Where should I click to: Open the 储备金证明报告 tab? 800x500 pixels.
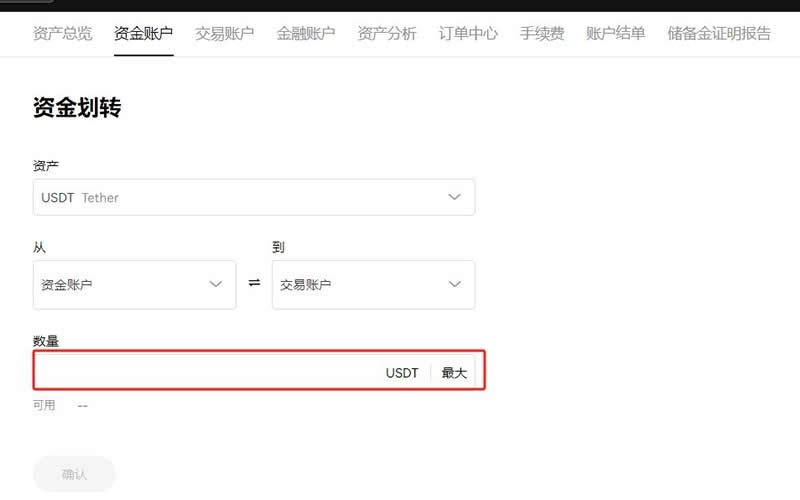pos(719,34)
